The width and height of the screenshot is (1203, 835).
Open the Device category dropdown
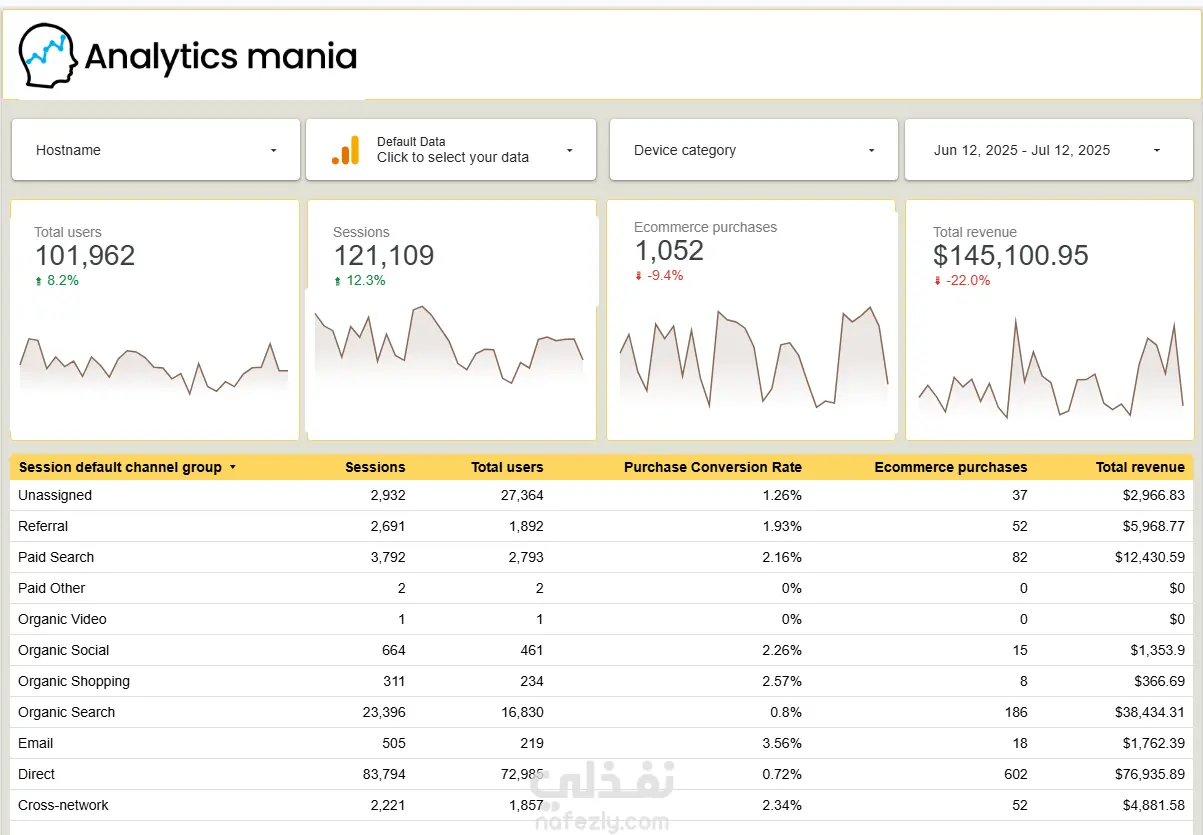[754, 150]
